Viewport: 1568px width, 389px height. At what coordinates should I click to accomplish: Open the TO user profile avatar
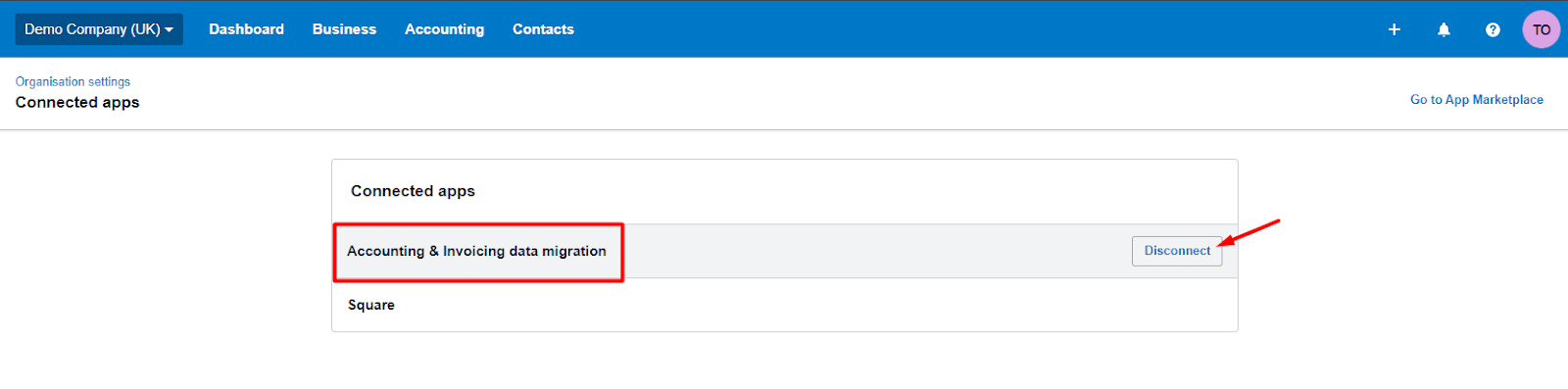click(x=1542, y=29)
